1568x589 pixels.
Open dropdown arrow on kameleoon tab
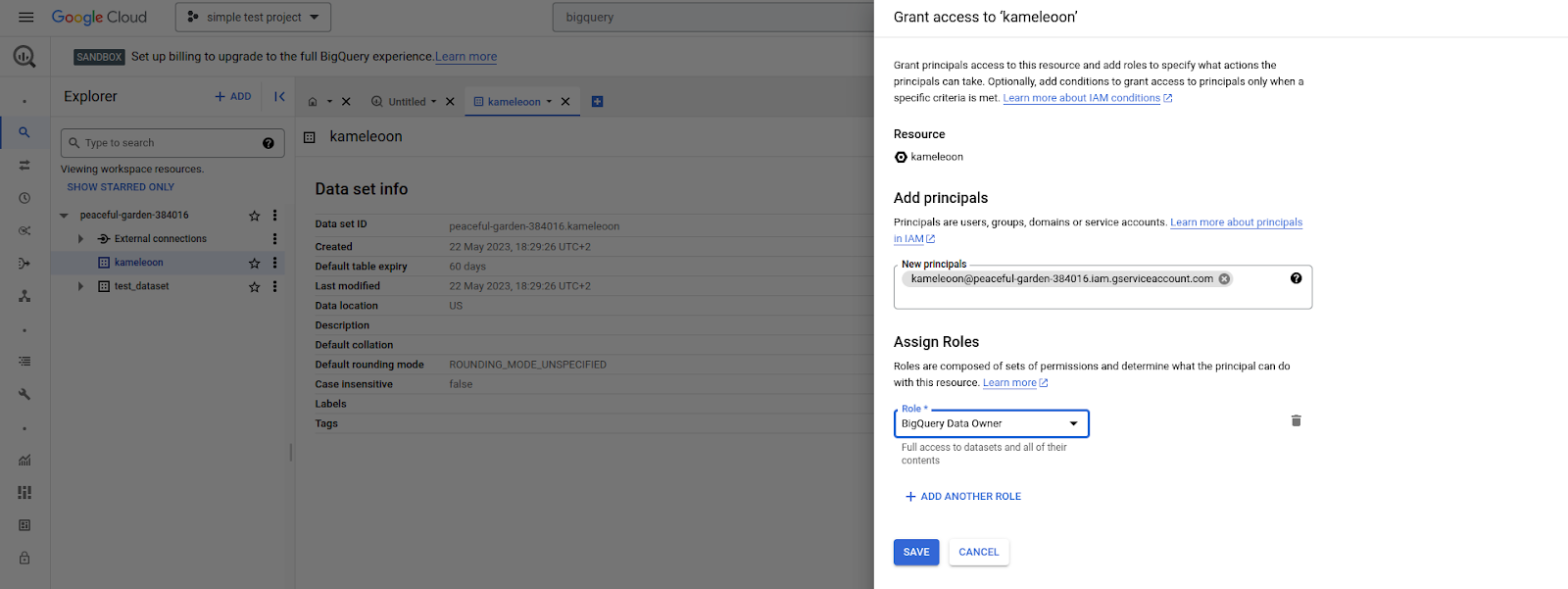click(549, 101)
